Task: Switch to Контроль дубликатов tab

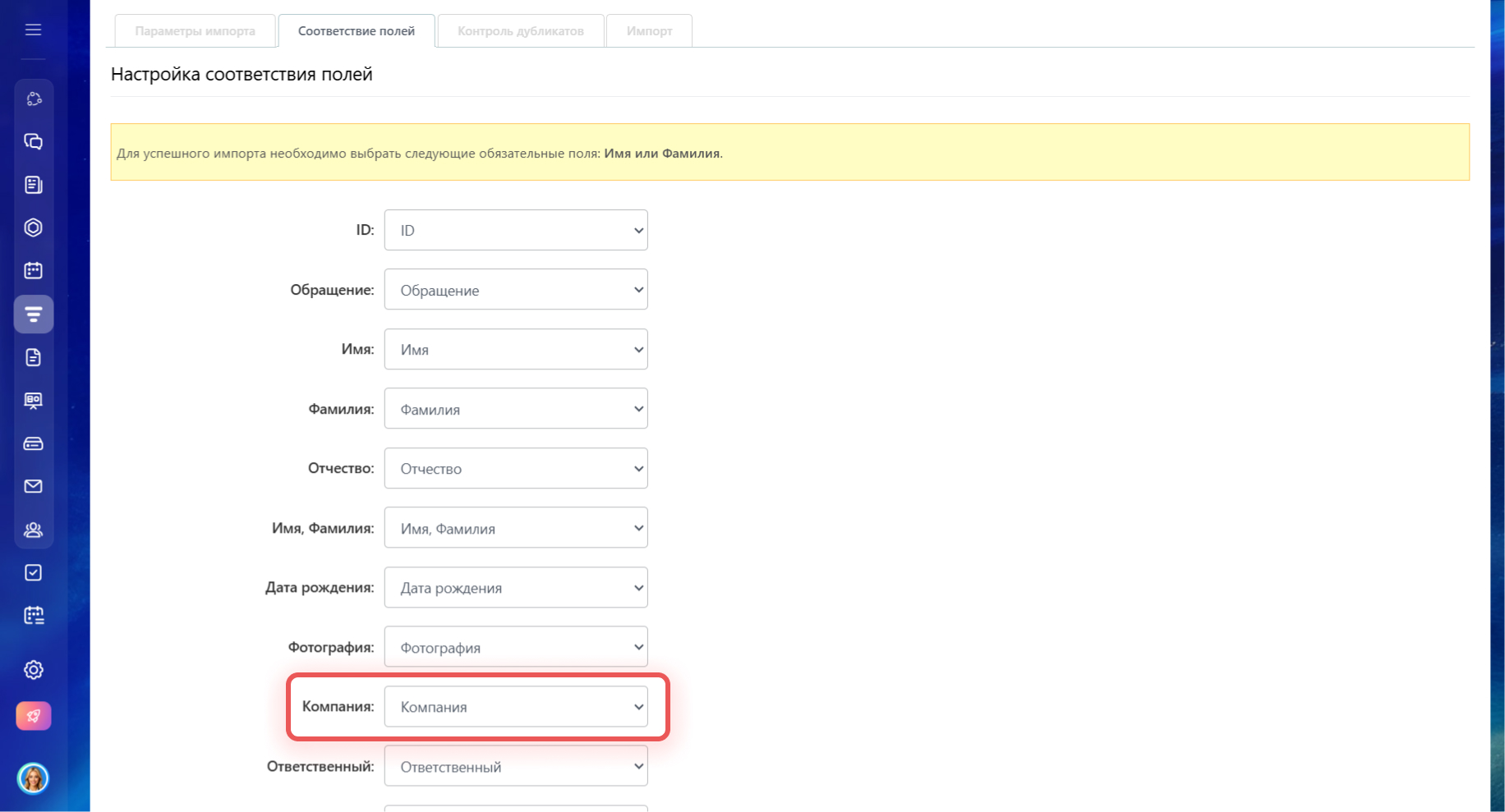Action: pos(520,31)
